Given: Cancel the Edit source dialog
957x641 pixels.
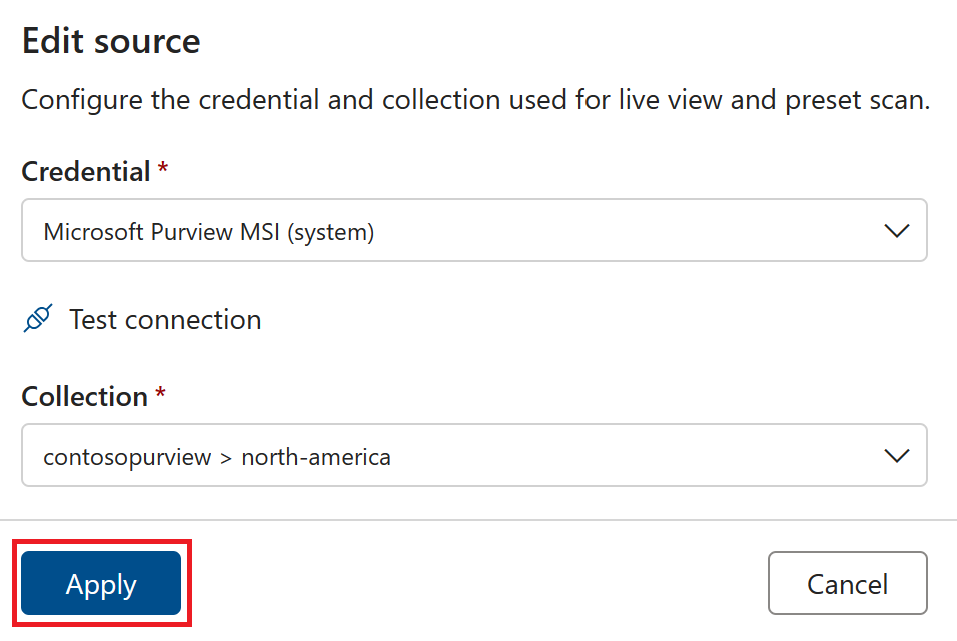Looking at the screenshot, I should coord(847,583).
